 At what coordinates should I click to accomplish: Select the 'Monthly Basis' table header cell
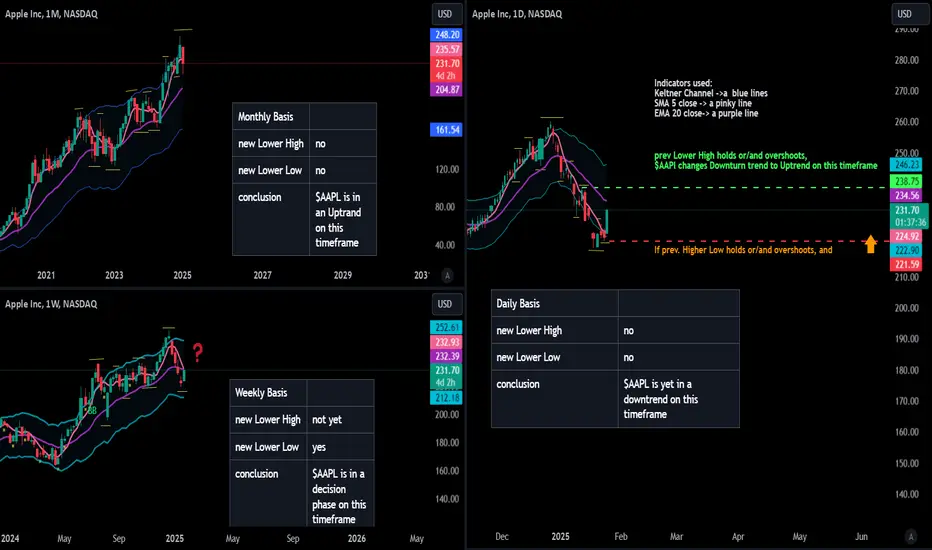click(271, 117)
